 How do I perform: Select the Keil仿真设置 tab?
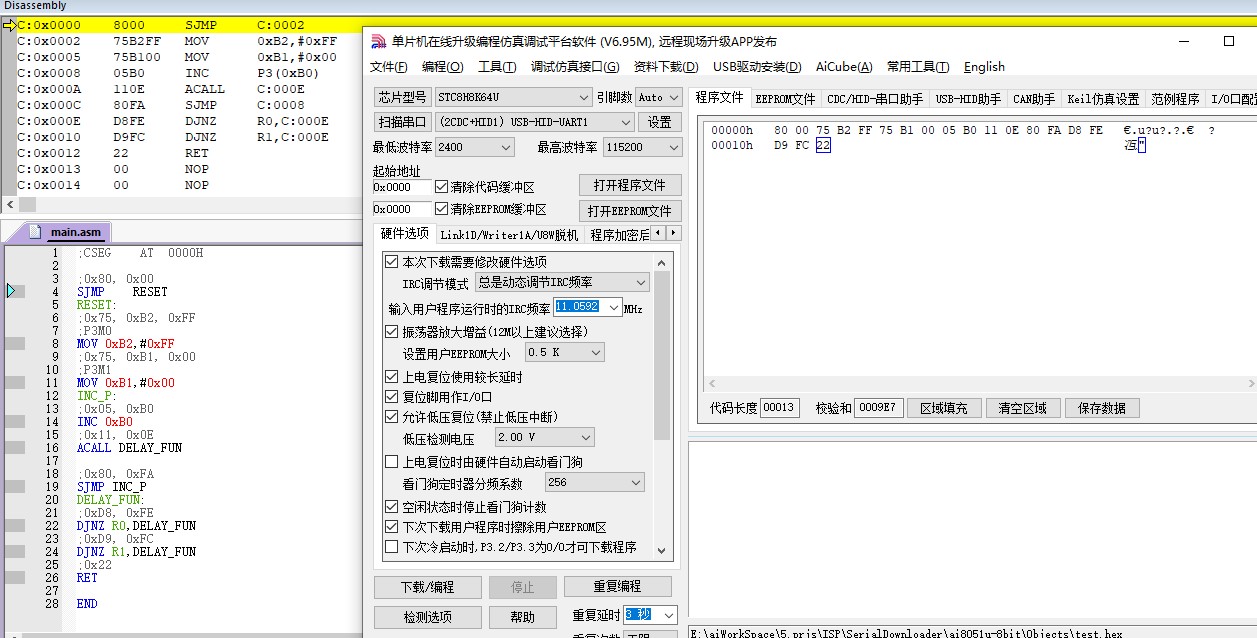[x=1103, y=99]
